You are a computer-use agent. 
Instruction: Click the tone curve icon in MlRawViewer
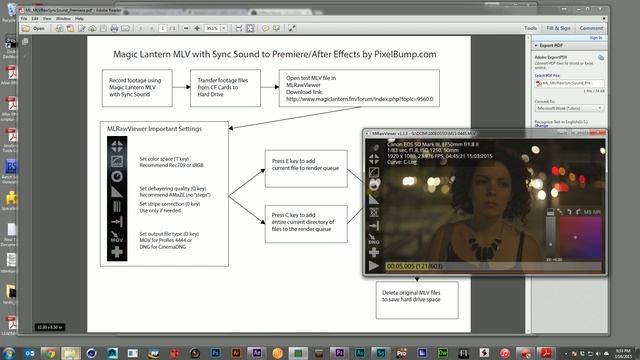pos(374,172)
